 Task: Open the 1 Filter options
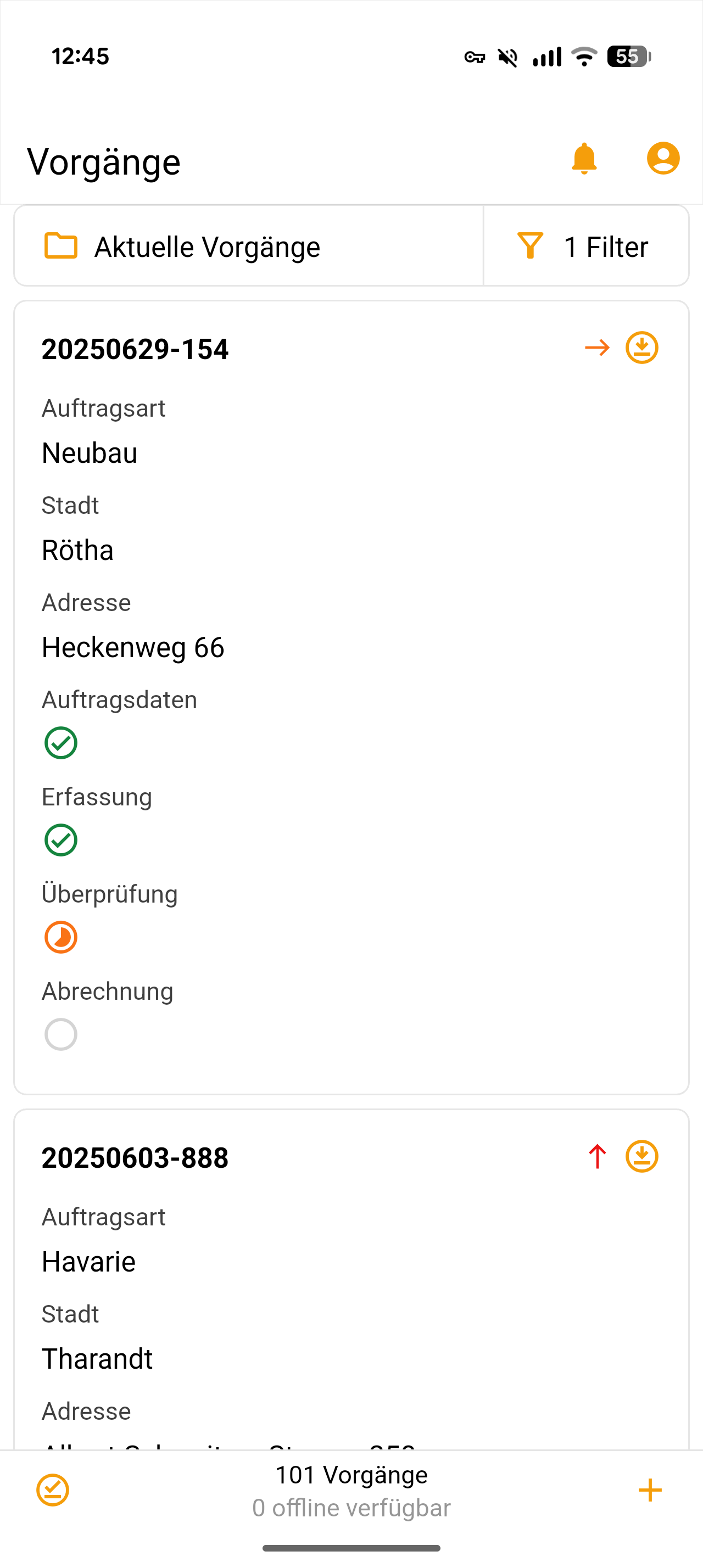click(585, 247)
